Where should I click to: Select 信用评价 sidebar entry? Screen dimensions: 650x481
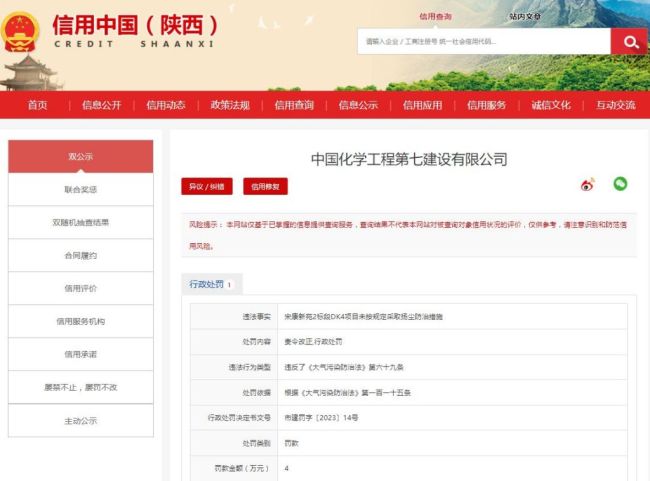[x=81, y=288]
